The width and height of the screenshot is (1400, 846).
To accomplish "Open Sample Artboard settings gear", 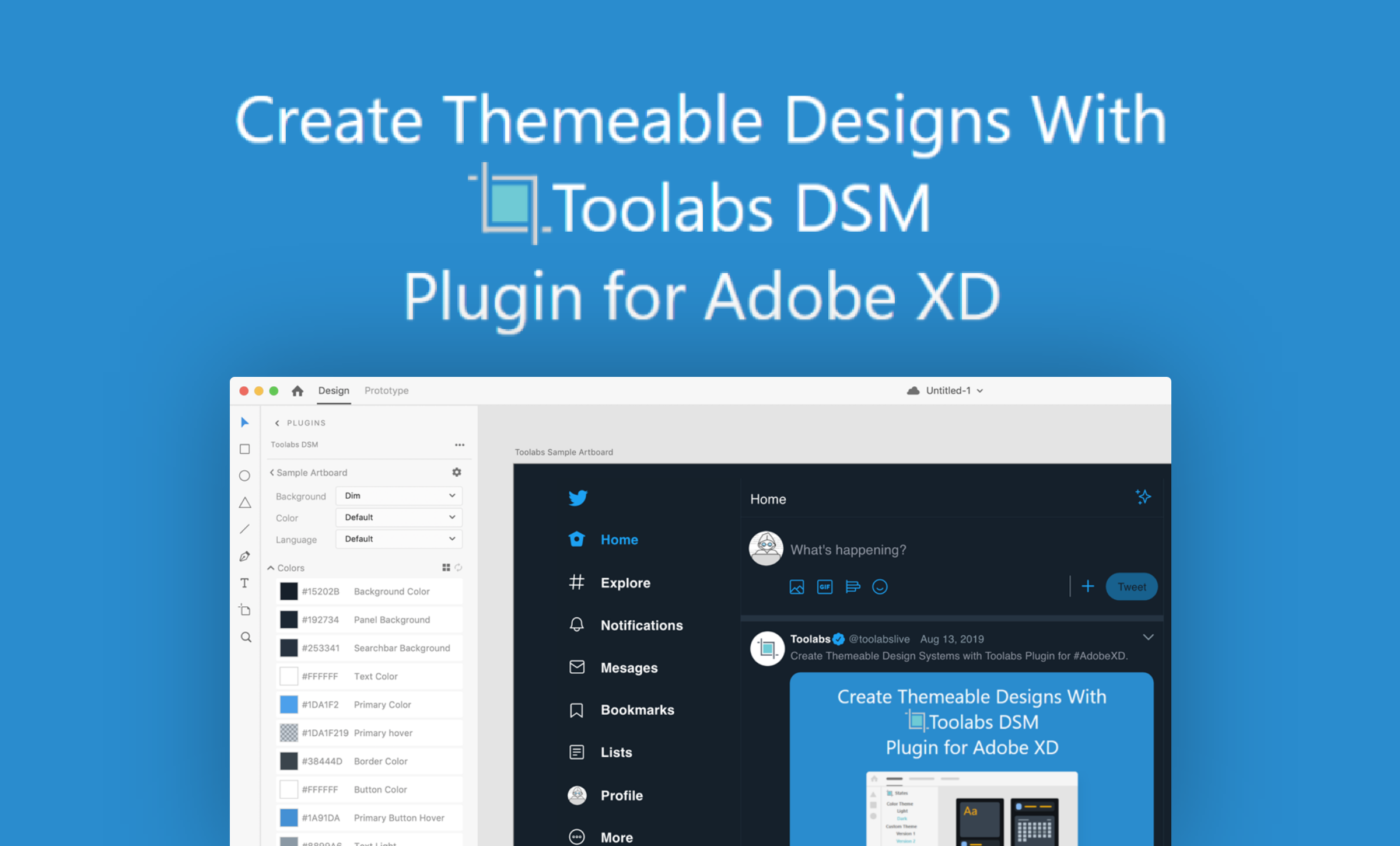I will pyautogui.click(x=457, y=472).
